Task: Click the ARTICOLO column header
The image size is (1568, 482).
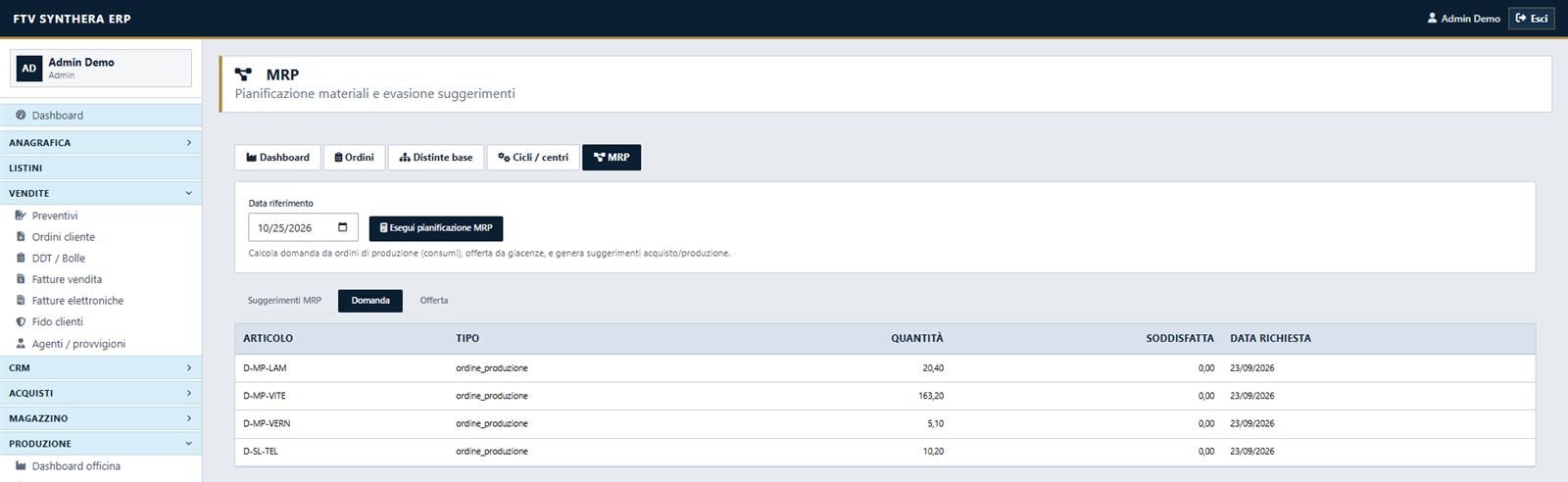Action: tap(269, 338)
